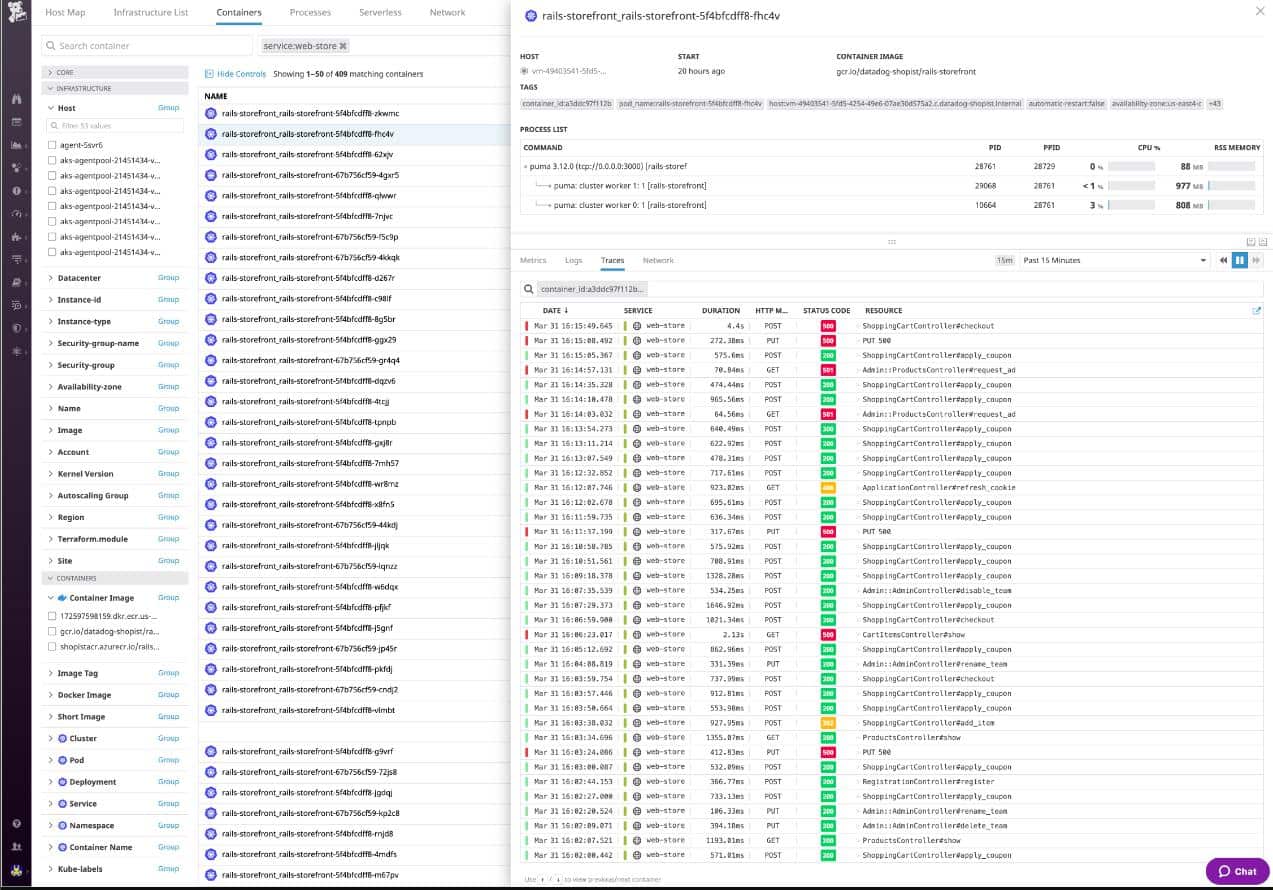
Task: Open the Past 15 Minutes time dropdown
Action: coord(1114,260)
